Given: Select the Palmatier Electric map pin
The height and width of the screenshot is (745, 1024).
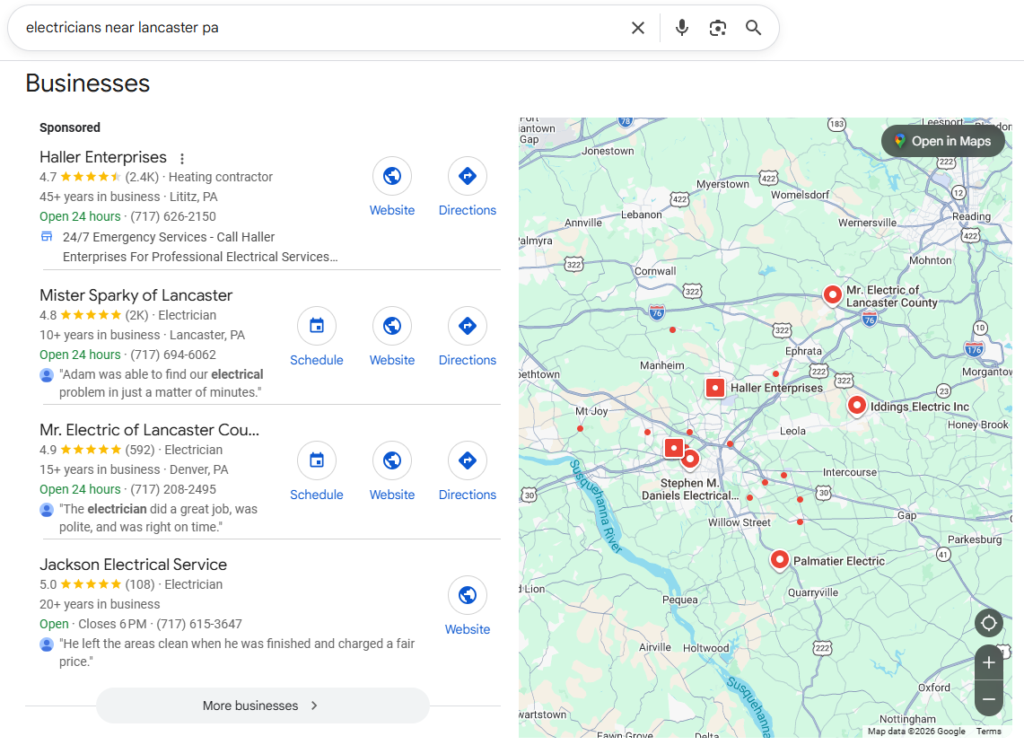Looking at the screenshot, I should coord(779,560).
